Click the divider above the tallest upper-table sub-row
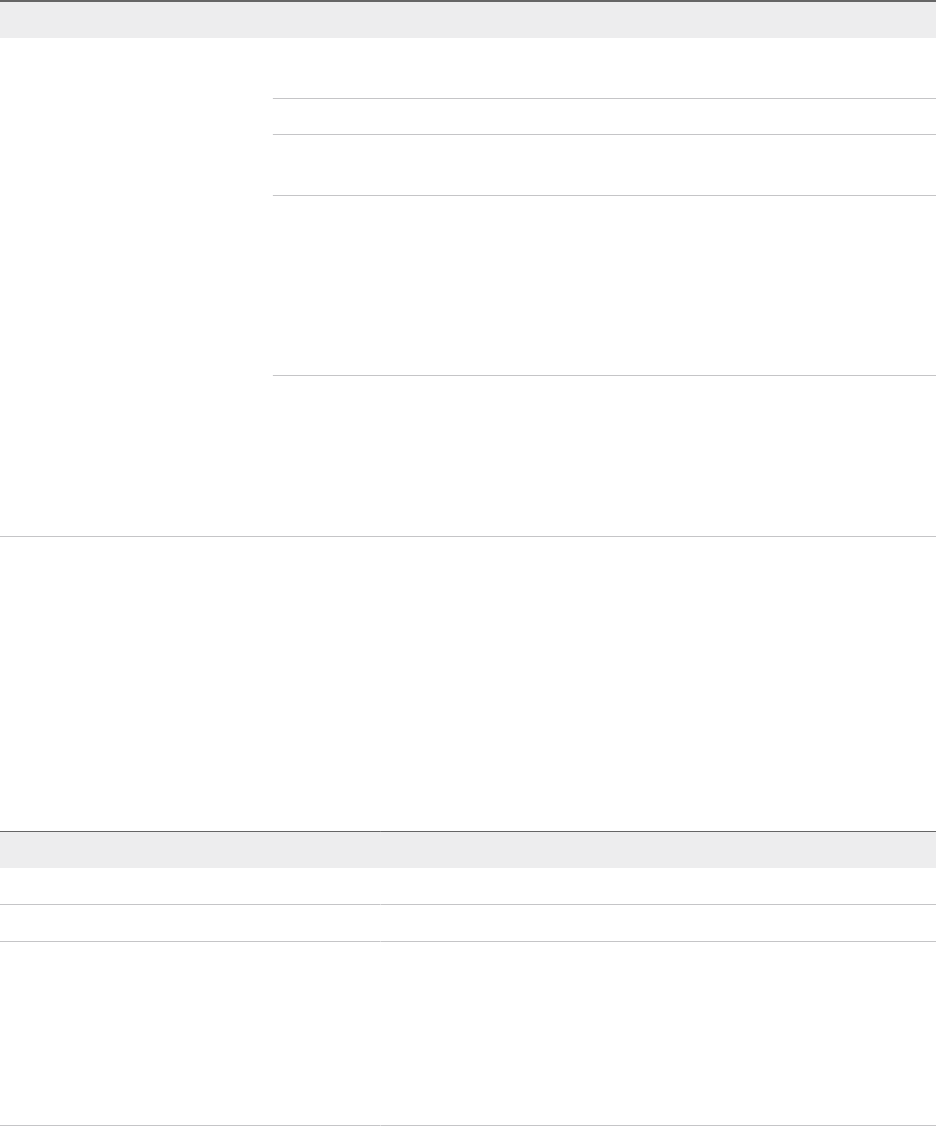The height and width of the screenshot is (1126, 936). pyautogui.click(x=604, y=195)
